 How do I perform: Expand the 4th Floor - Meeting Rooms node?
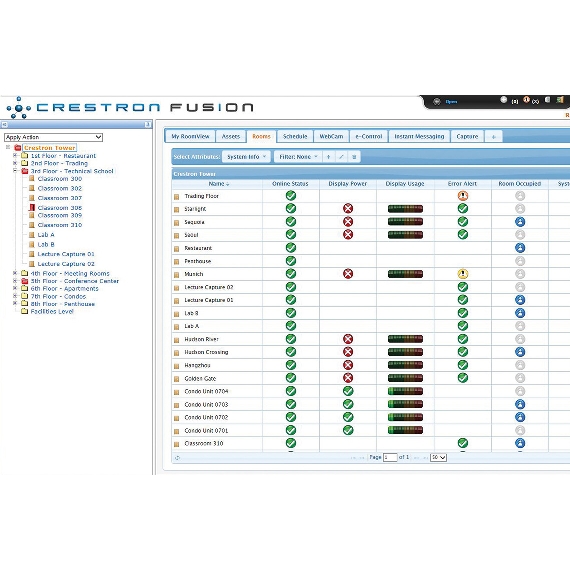coord(15,273)
